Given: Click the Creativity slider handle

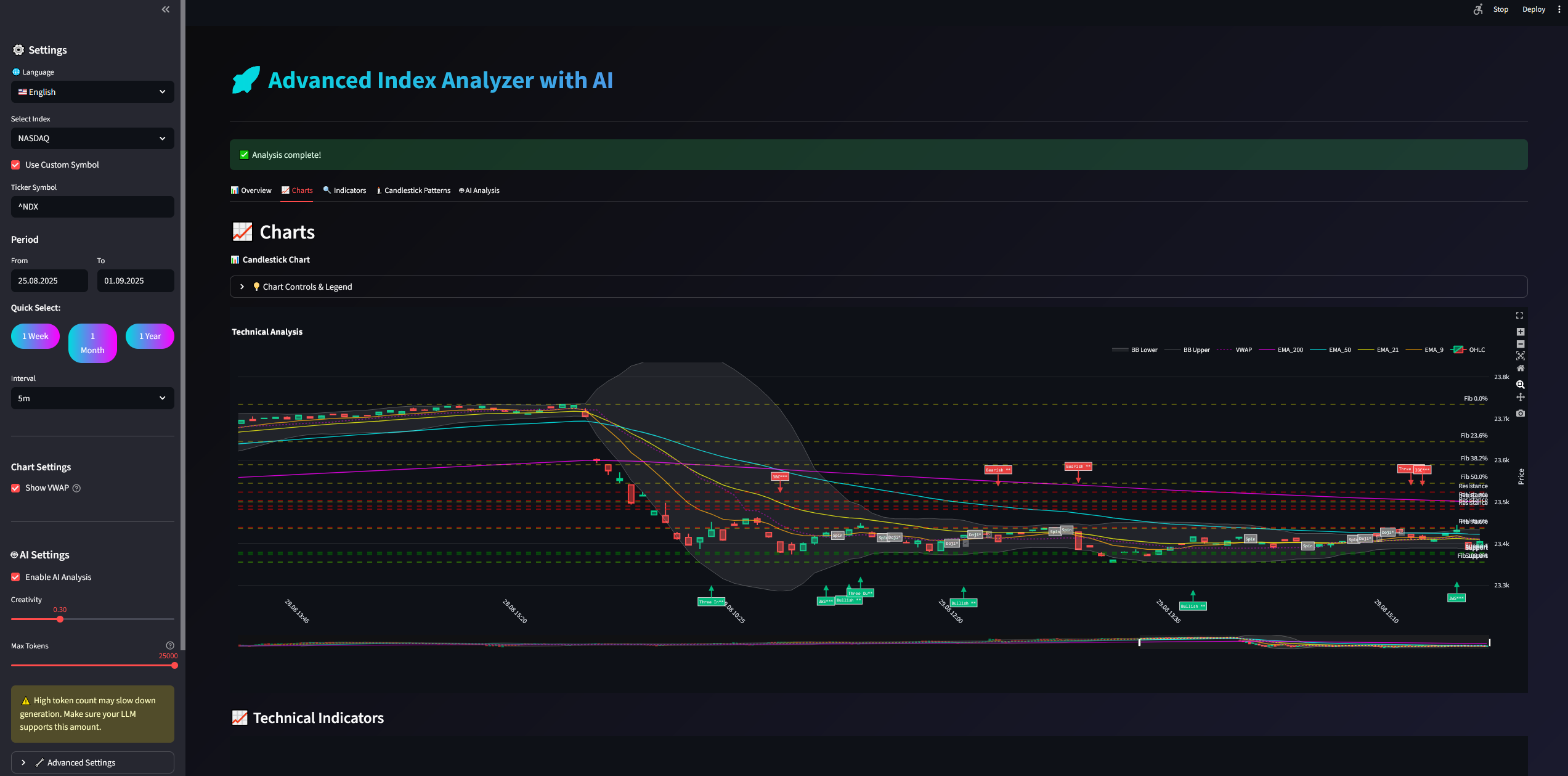Looking at the screenshot, I should 60,619.
